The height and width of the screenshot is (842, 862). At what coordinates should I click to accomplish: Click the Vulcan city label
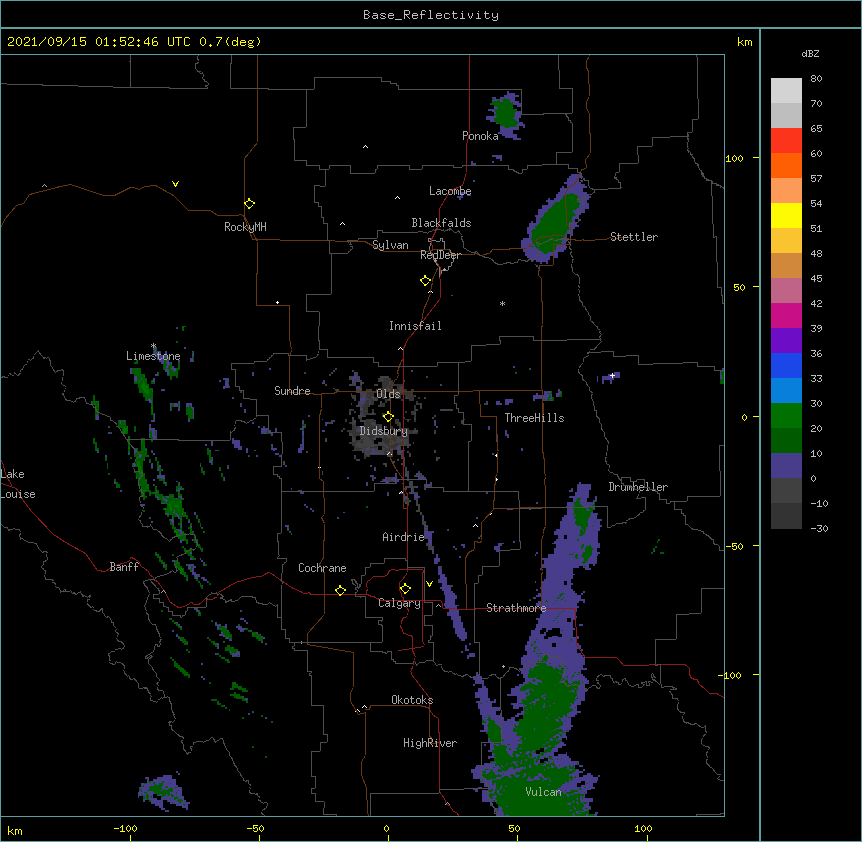(x=544, y=792)
